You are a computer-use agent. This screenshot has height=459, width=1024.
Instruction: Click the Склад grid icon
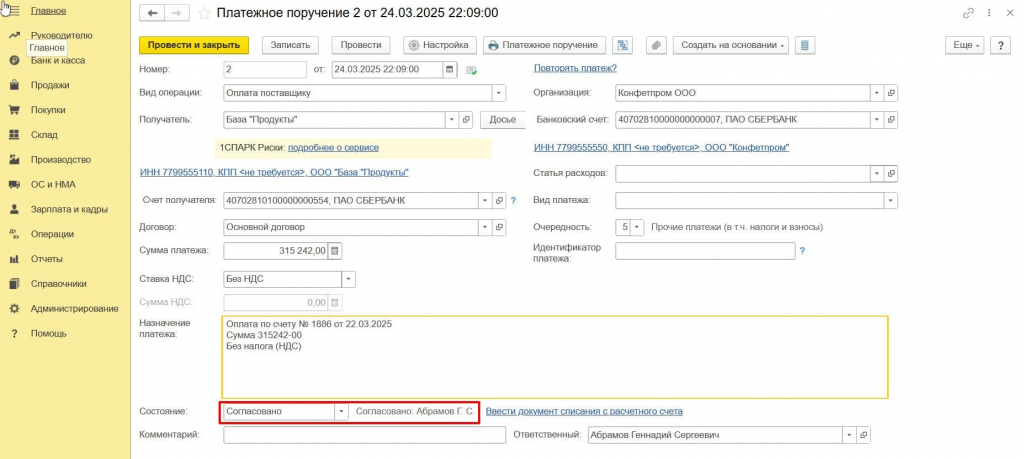pyautogui.click(x=14, y=135)
